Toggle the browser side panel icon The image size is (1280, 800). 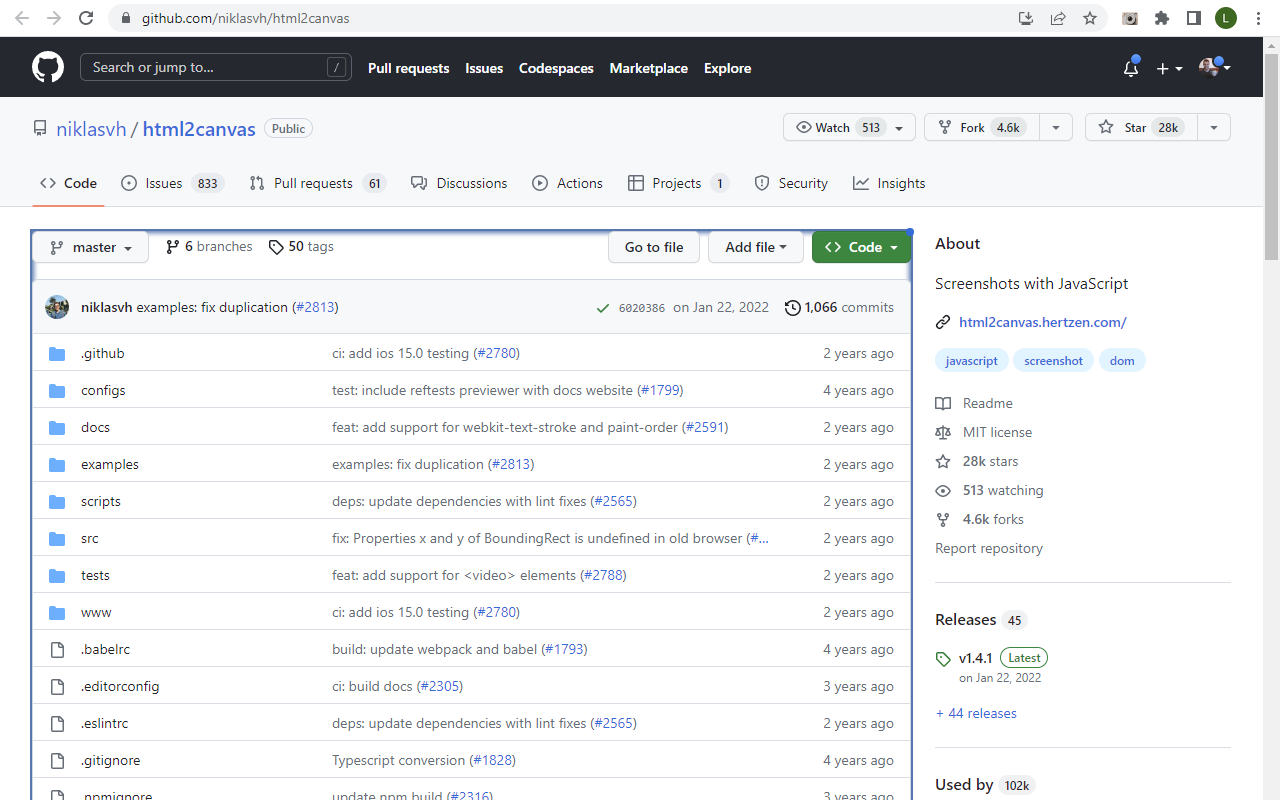click(x=1194, y=18)
